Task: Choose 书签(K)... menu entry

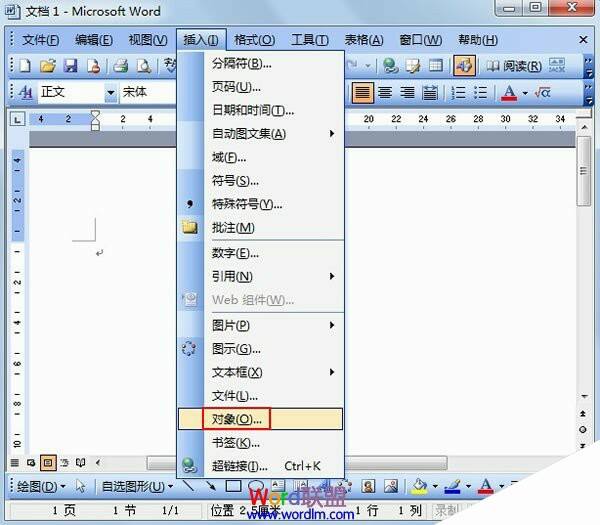Action: [260, 443]
